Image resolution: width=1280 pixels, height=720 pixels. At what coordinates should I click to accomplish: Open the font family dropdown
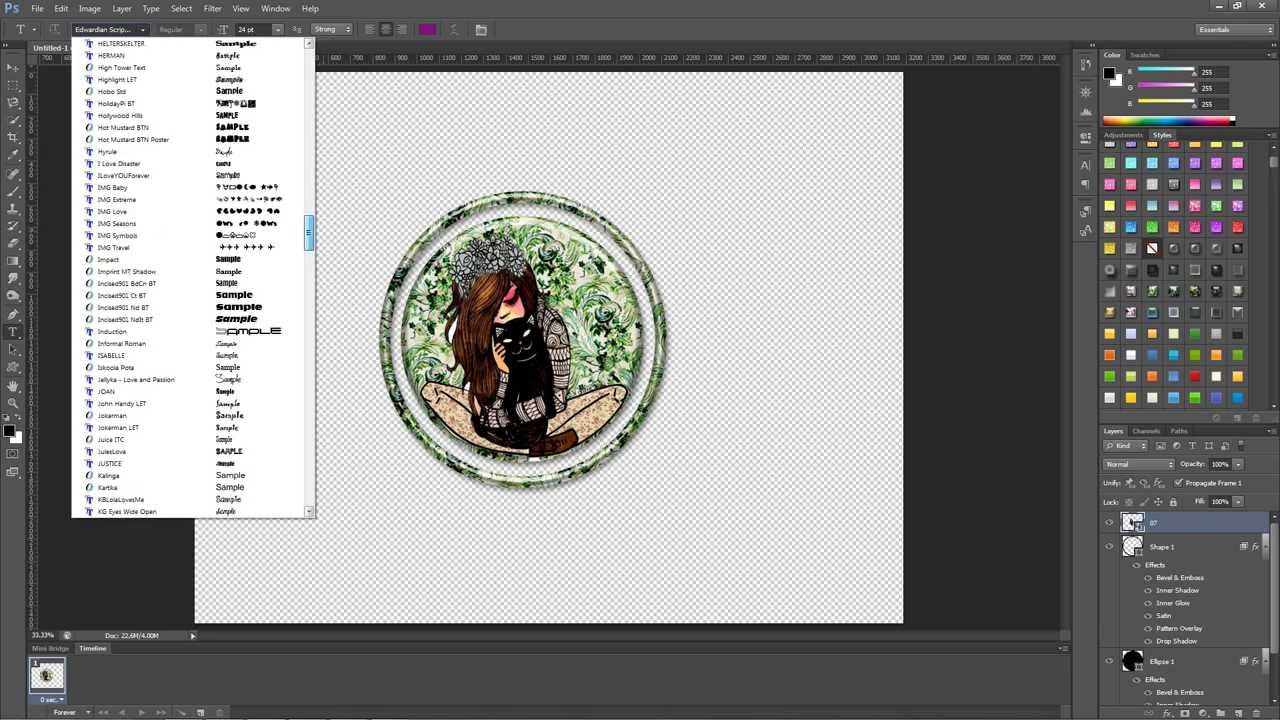pyautogui.click(x=144, y=30)
